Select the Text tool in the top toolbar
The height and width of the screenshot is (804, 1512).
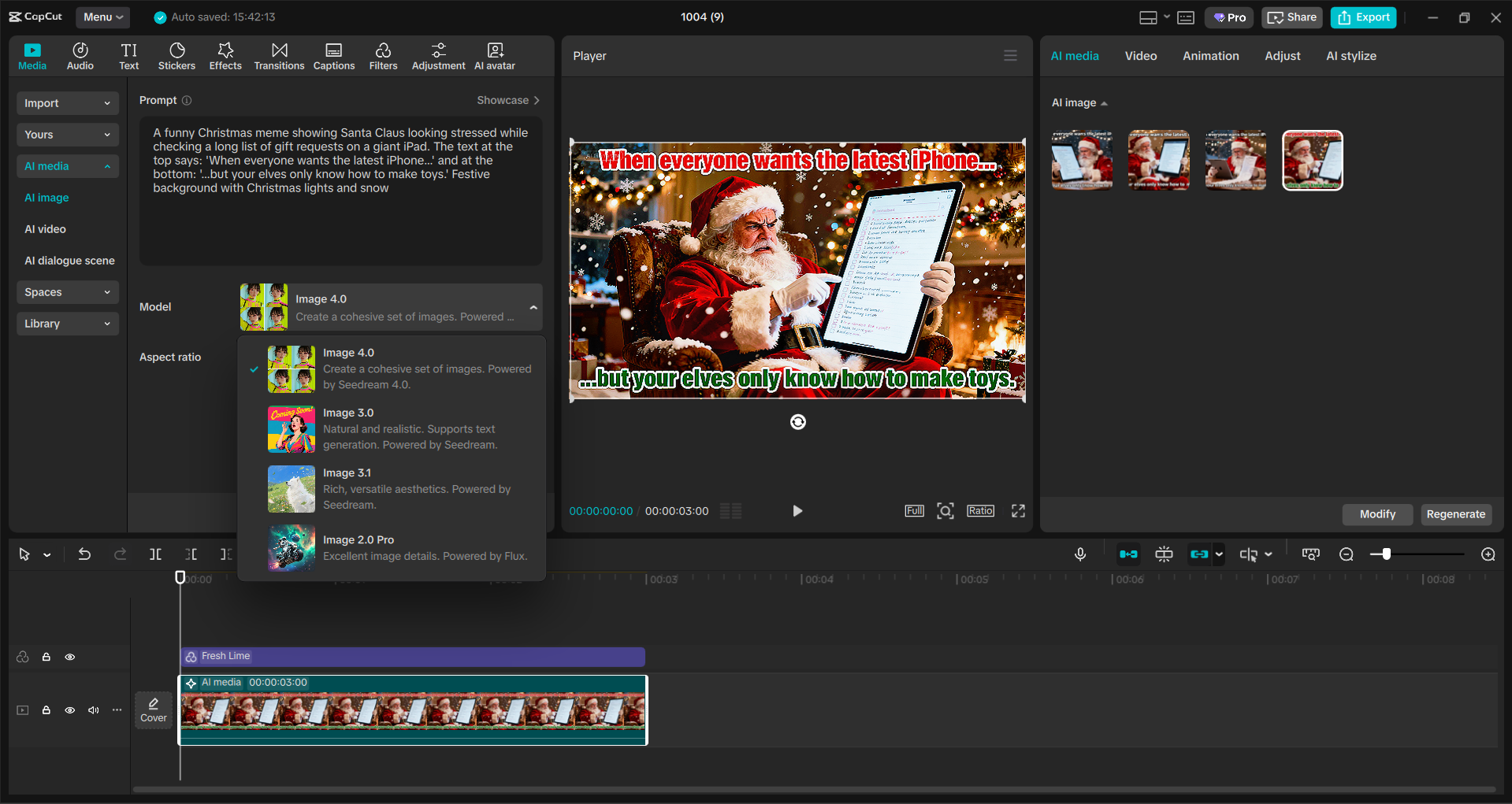[128, 55]
